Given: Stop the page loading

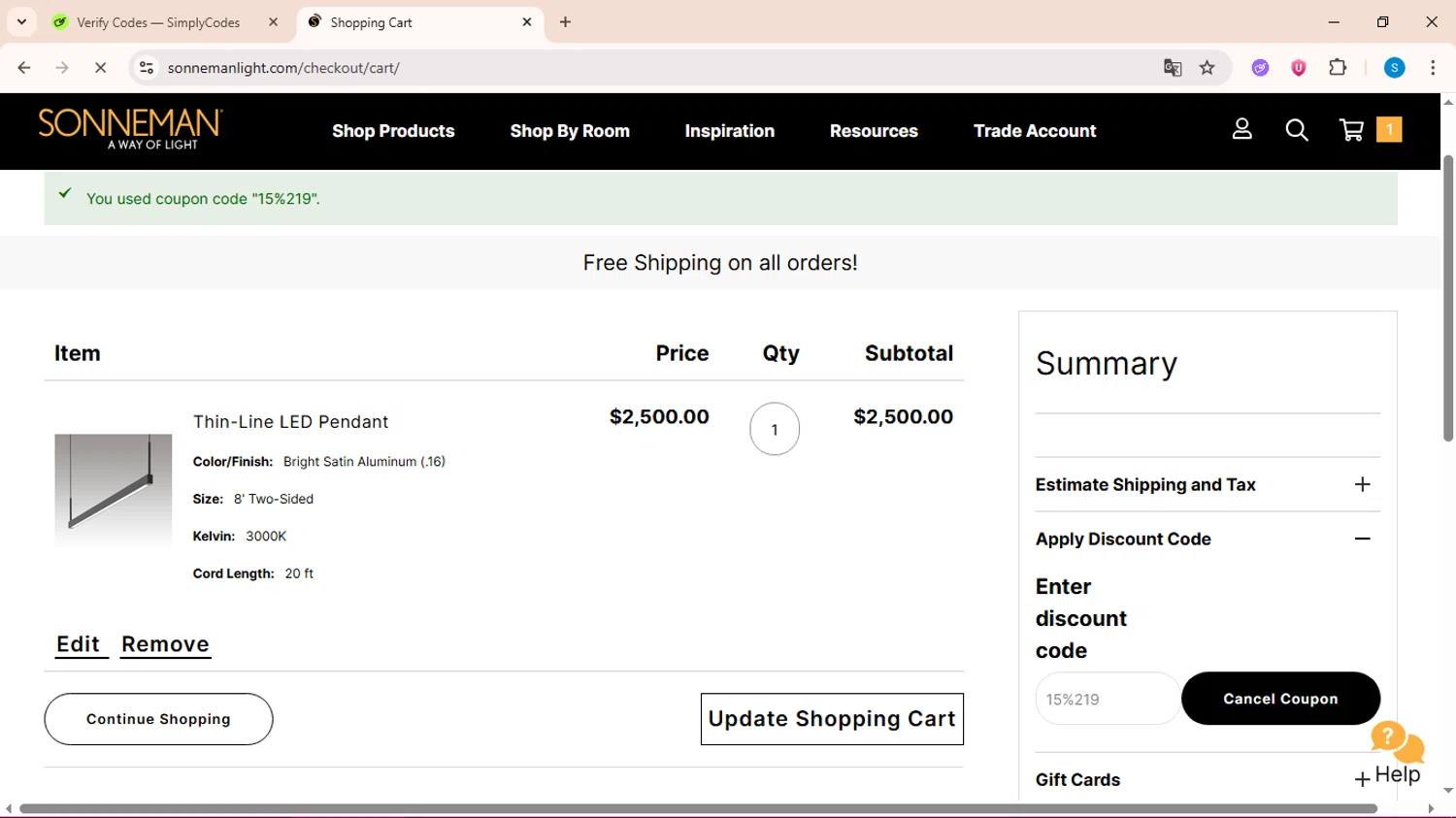Looking at the screenshot, I should pos(100,68).
